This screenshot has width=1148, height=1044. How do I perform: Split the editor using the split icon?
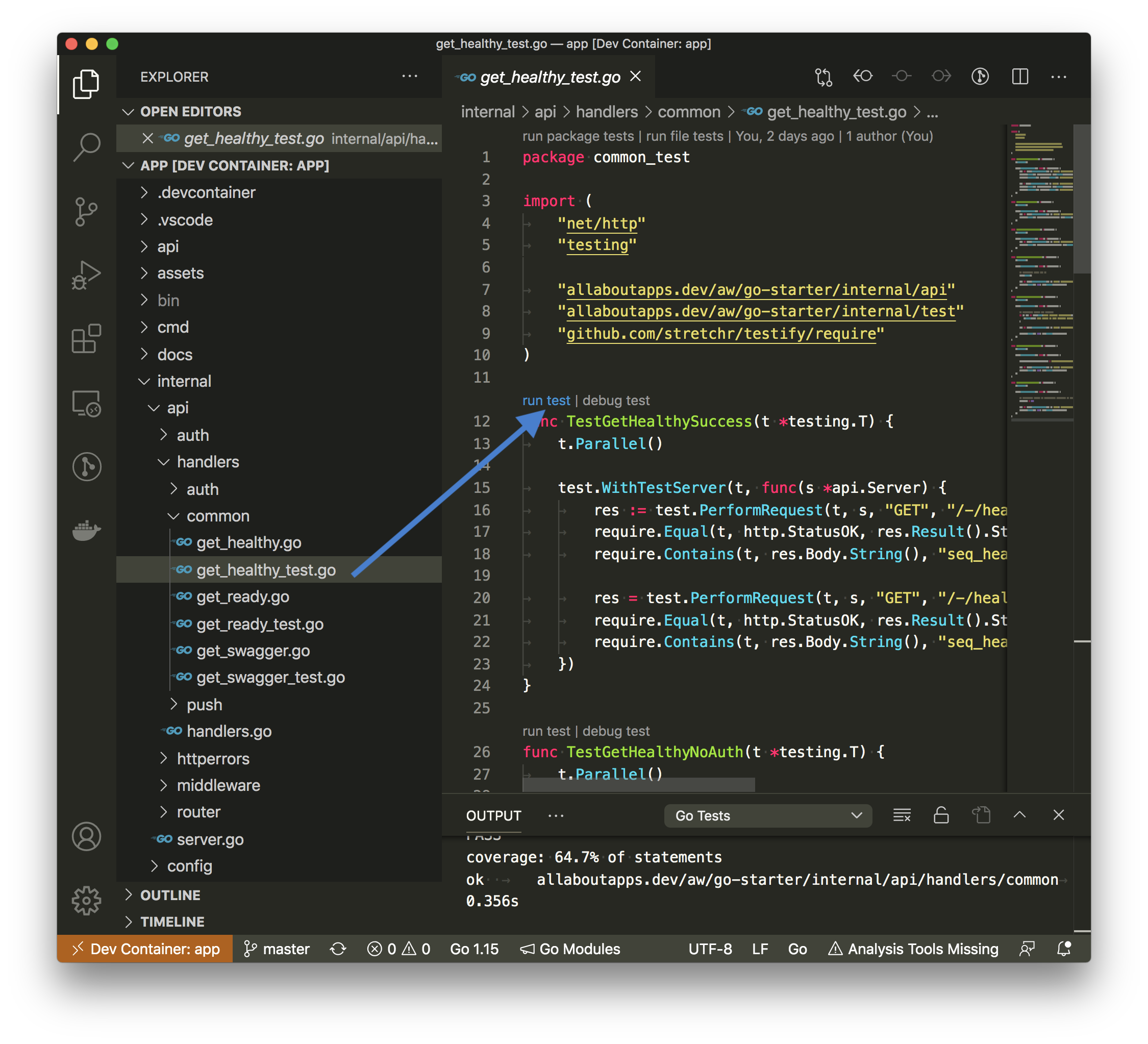tap(1019, 77)
